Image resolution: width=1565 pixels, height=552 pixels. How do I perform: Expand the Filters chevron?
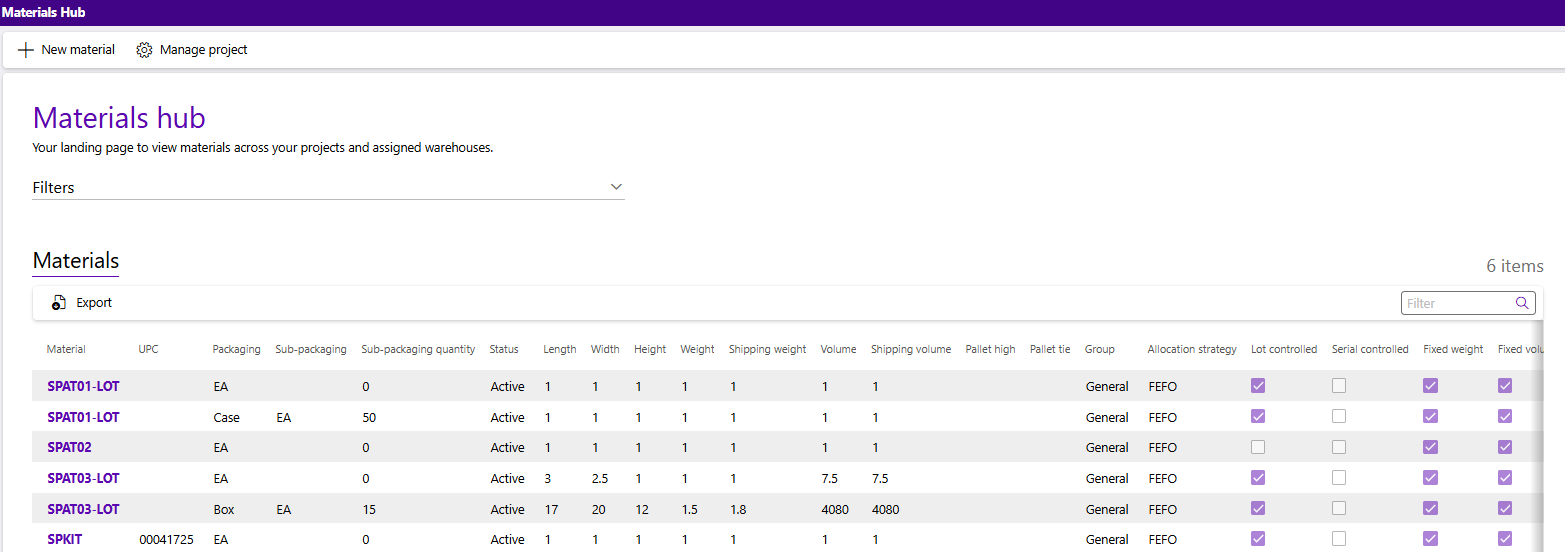click(x=616, y=187)
